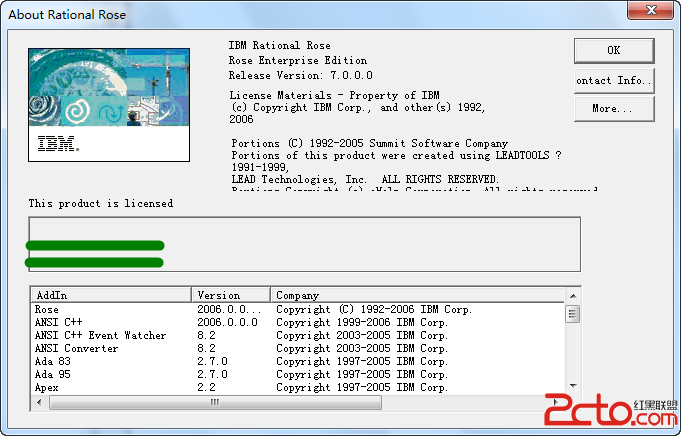Select the ANSI Converter row
Viewport: 681px width, 436px height.
(x=298, y=349)
